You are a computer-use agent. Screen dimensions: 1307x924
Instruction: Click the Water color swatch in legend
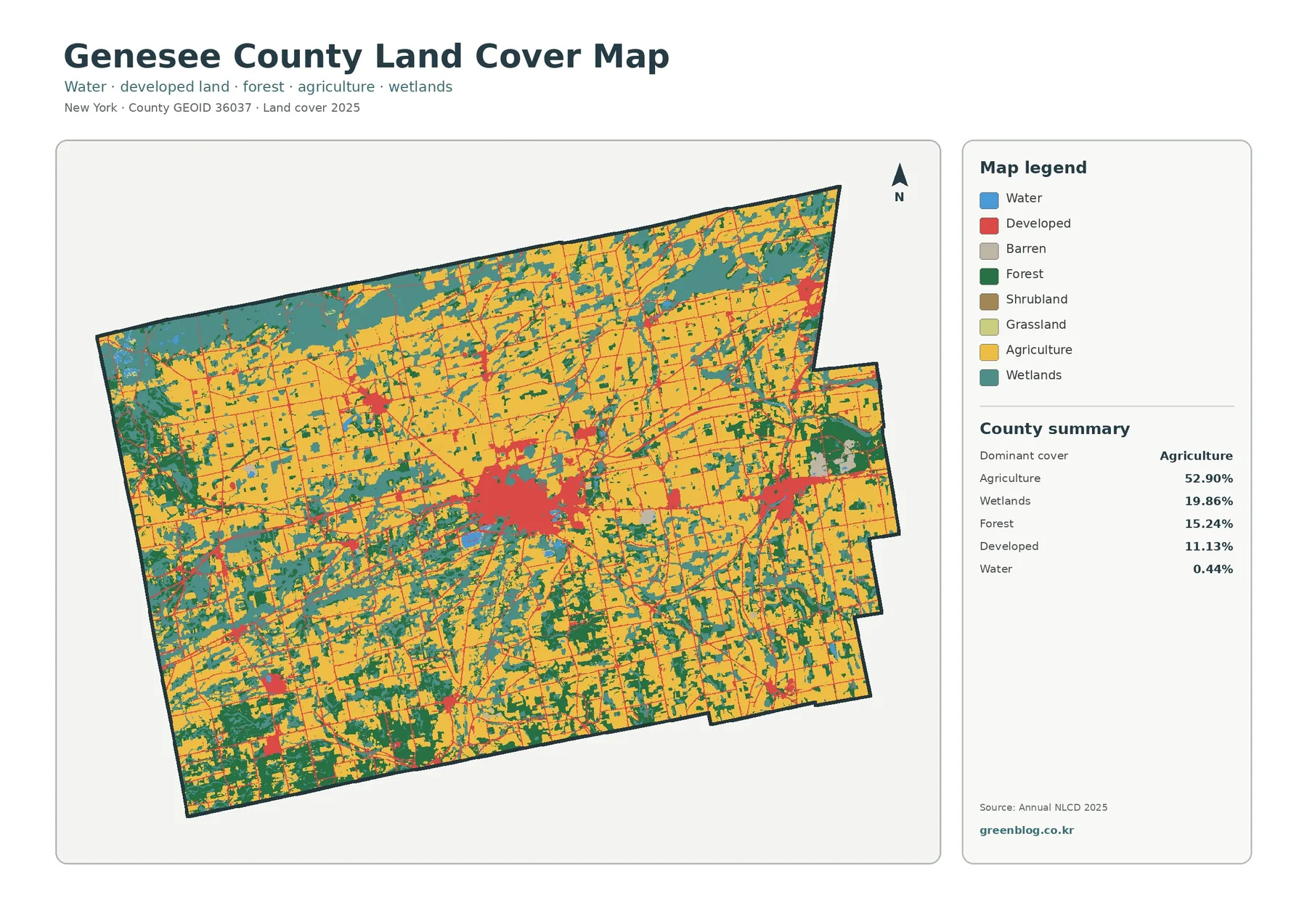pyautogui.click(x=989, y=200)
